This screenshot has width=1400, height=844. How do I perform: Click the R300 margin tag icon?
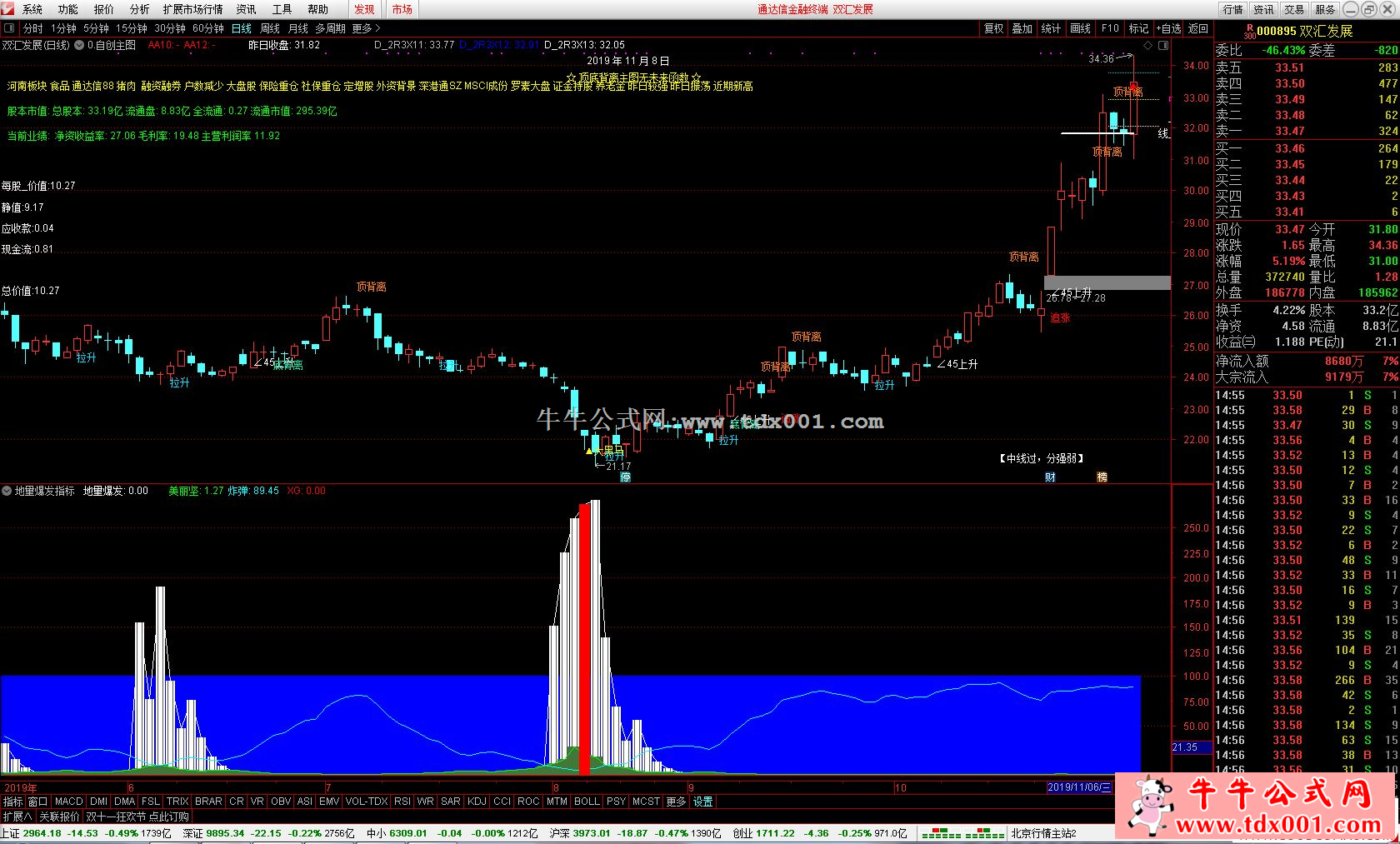pos(1249,32)
